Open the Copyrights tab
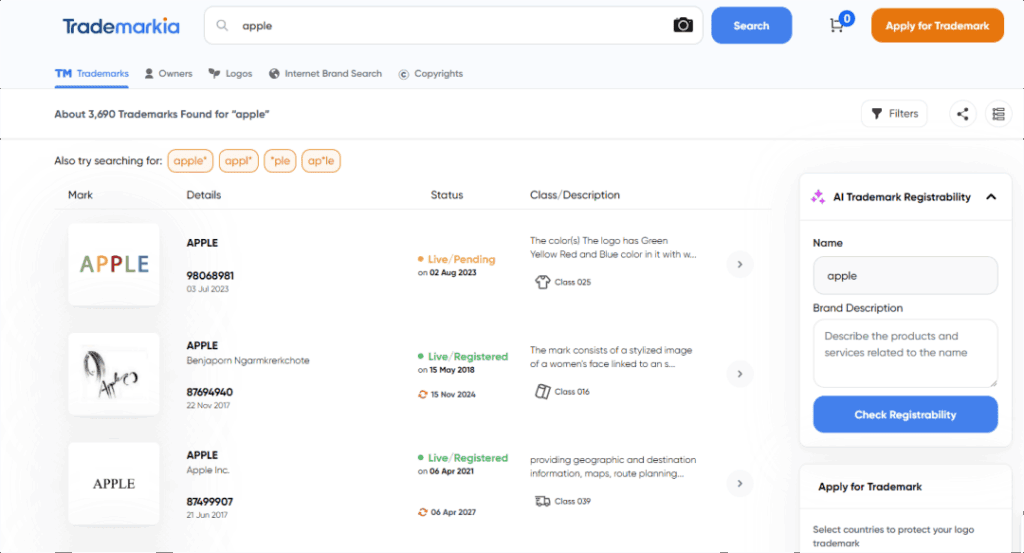Viewport: 1024px width, 553px height. pyautogui.click(x=430, y=74)
